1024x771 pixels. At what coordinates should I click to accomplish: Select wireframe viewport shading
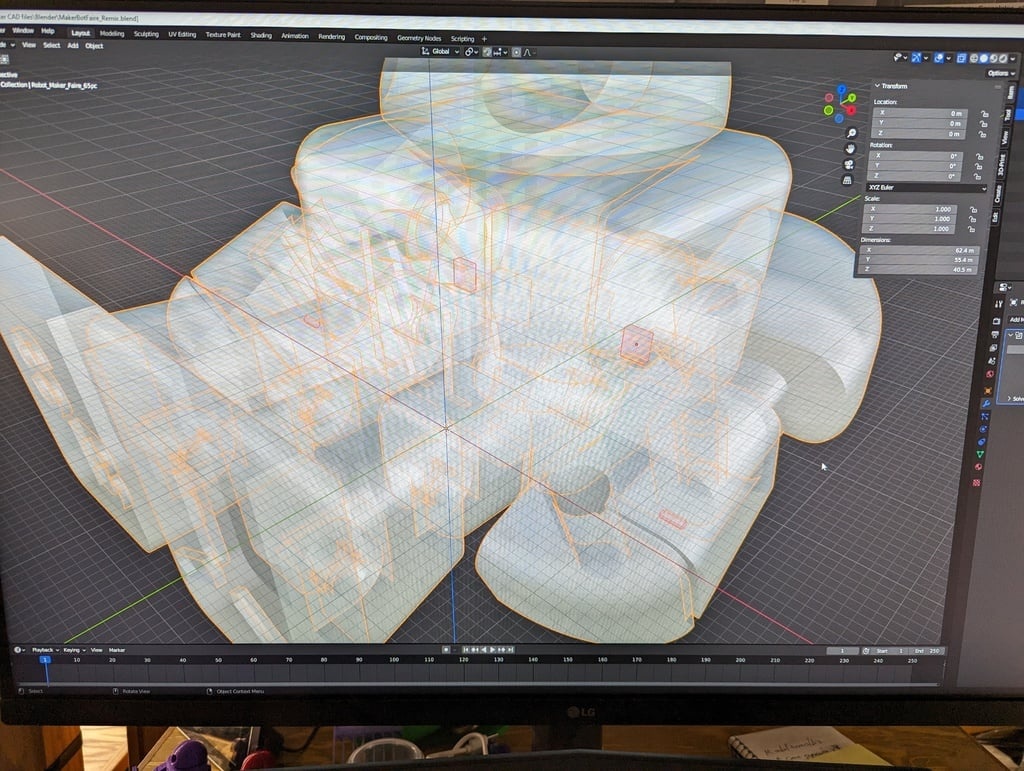coord(974,58)
